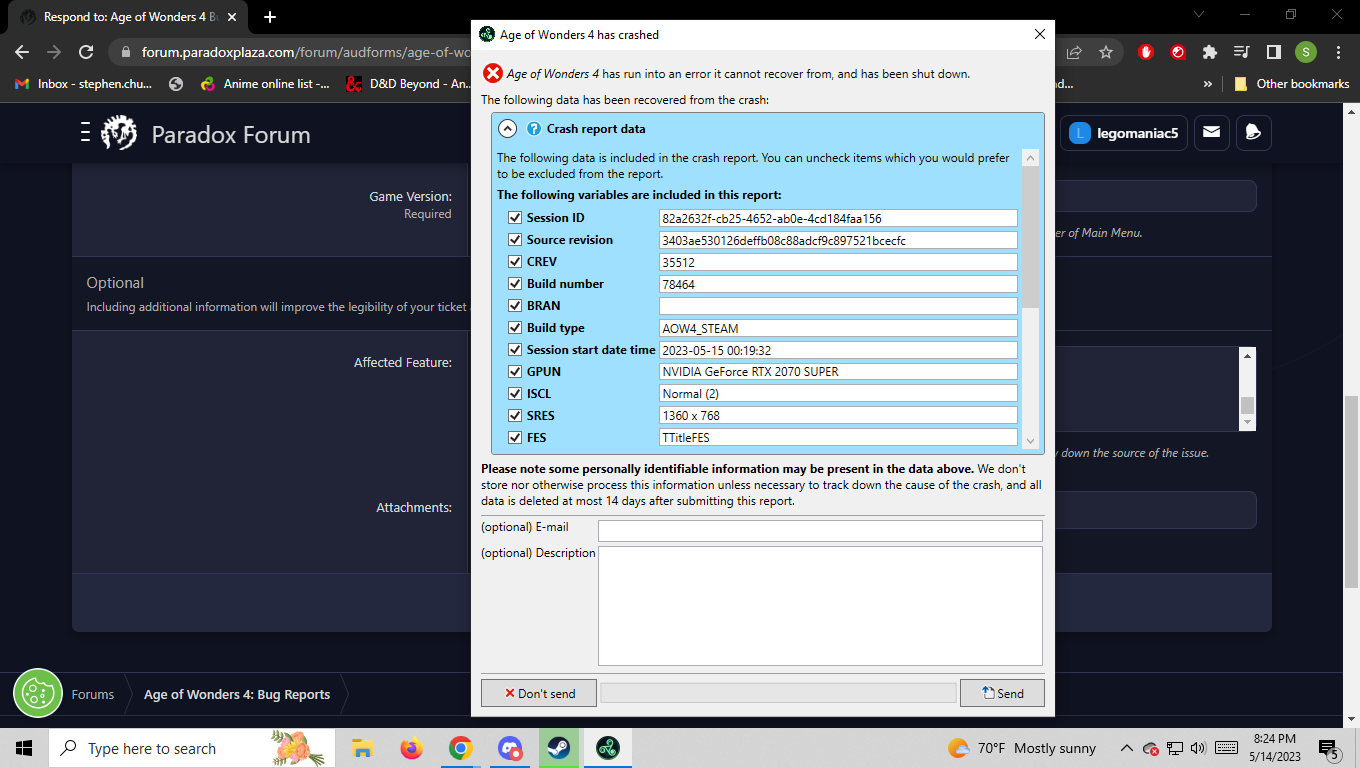Screen dimensions: 1360x768
Task: Show more bookmarks with the double chevron
Action: click(x=1208, y=84)
